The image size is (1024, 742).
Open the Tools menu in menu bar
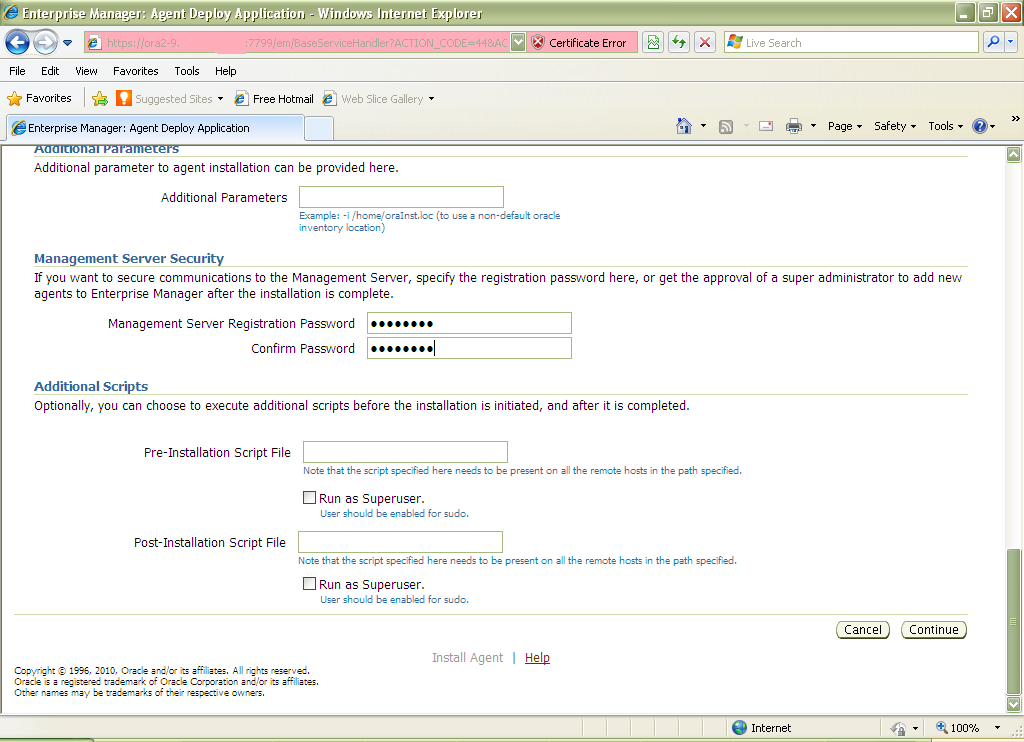187,71
